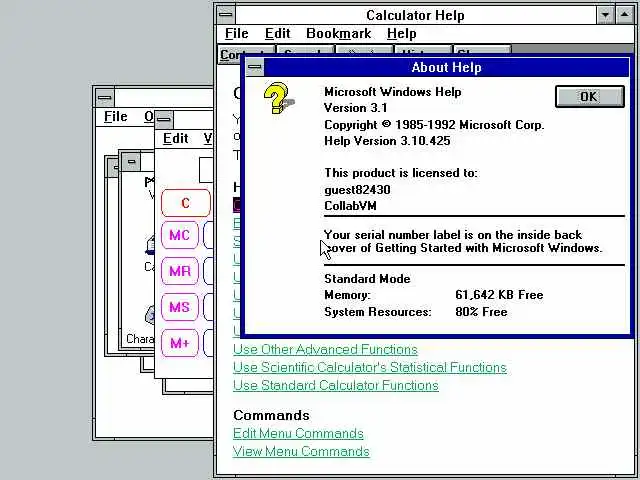
Task: Click 'Standard Mode' text in dialog
Action: coord(367,279)
